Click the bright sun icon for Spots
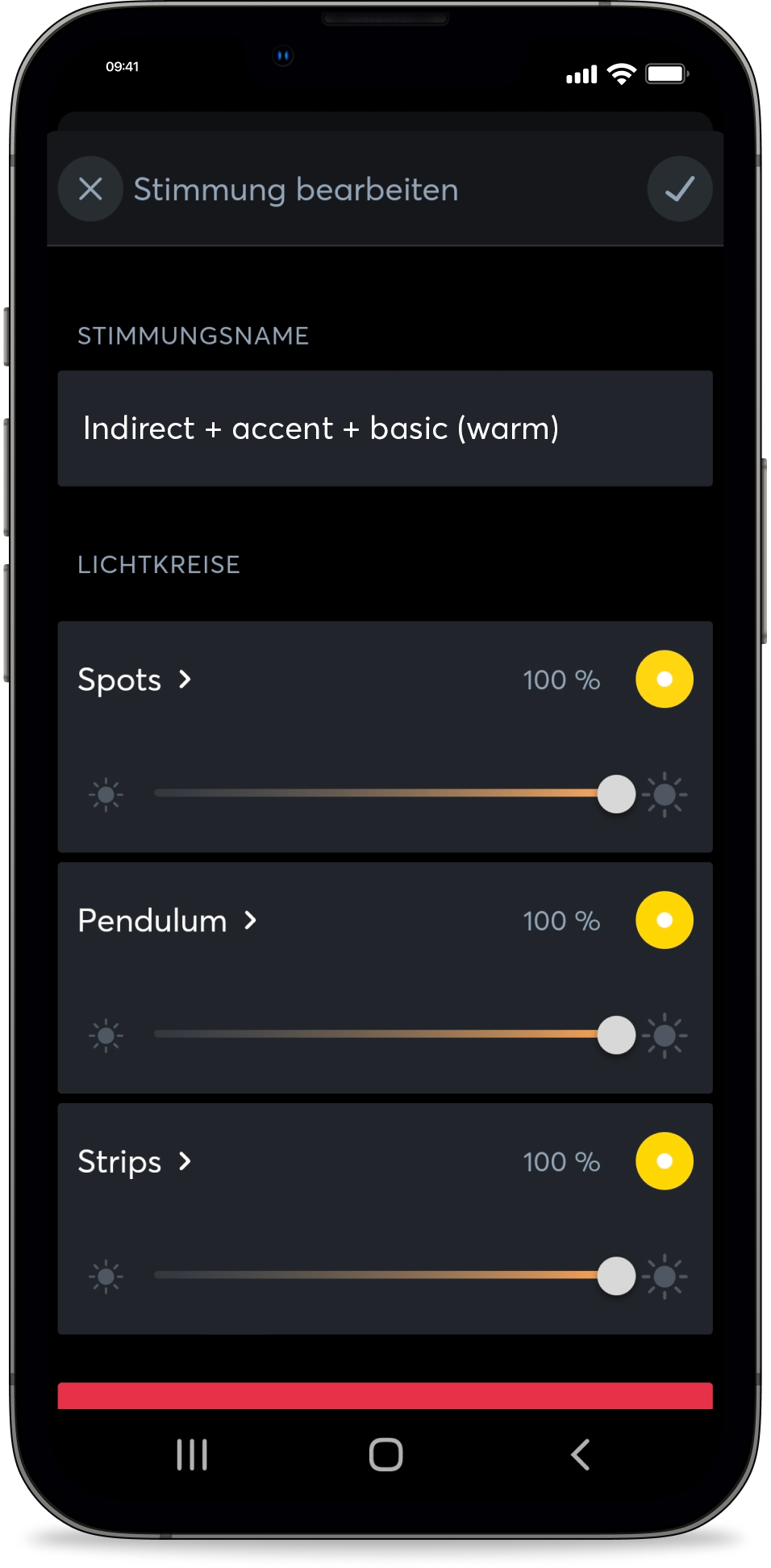The image size is (771, 1568). pyautogui.click(x=665, y=795)
